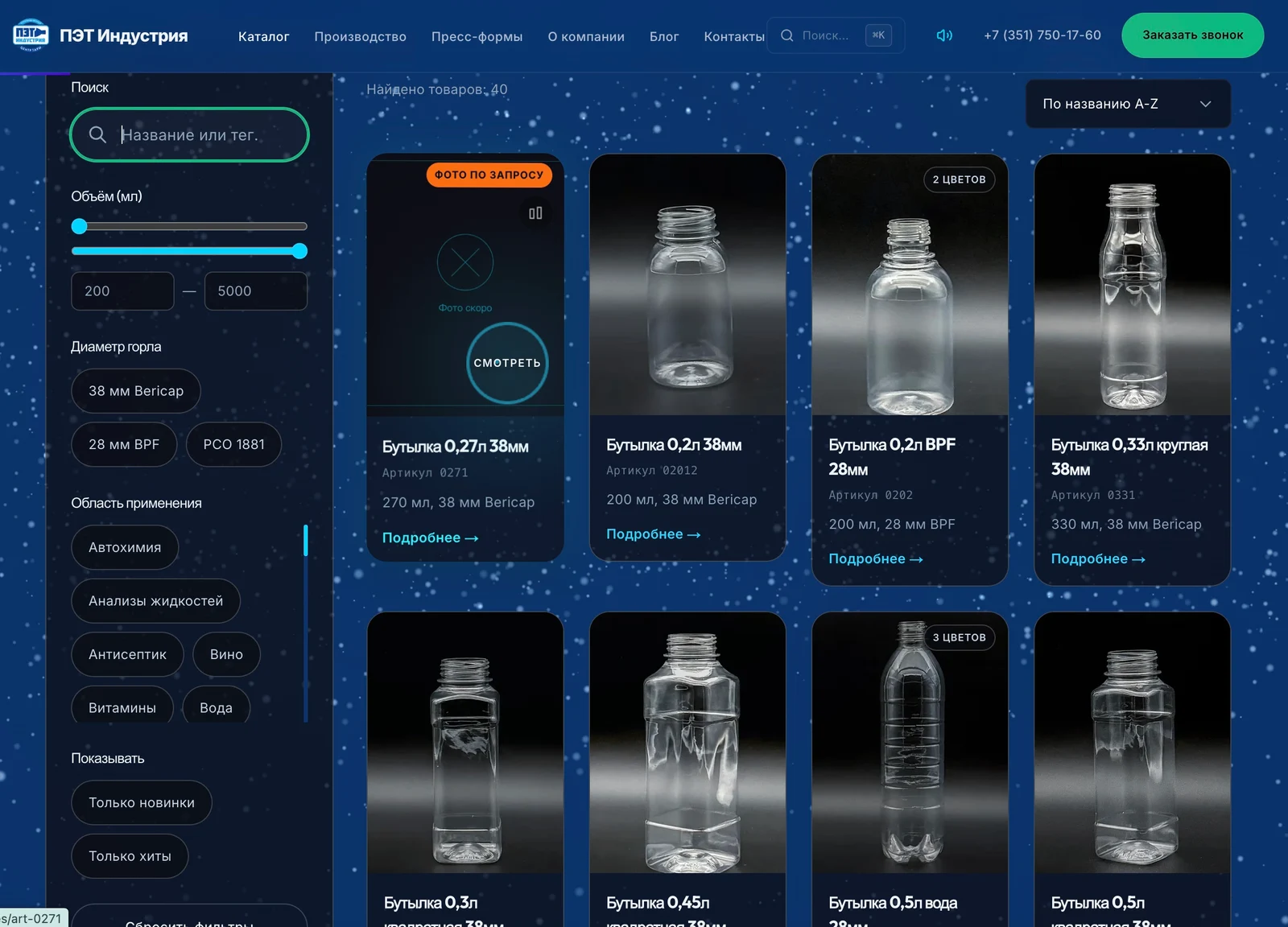Toggle the 28 мм BPF neck filter
This screenshot has width=1288, height=927.
124,444
